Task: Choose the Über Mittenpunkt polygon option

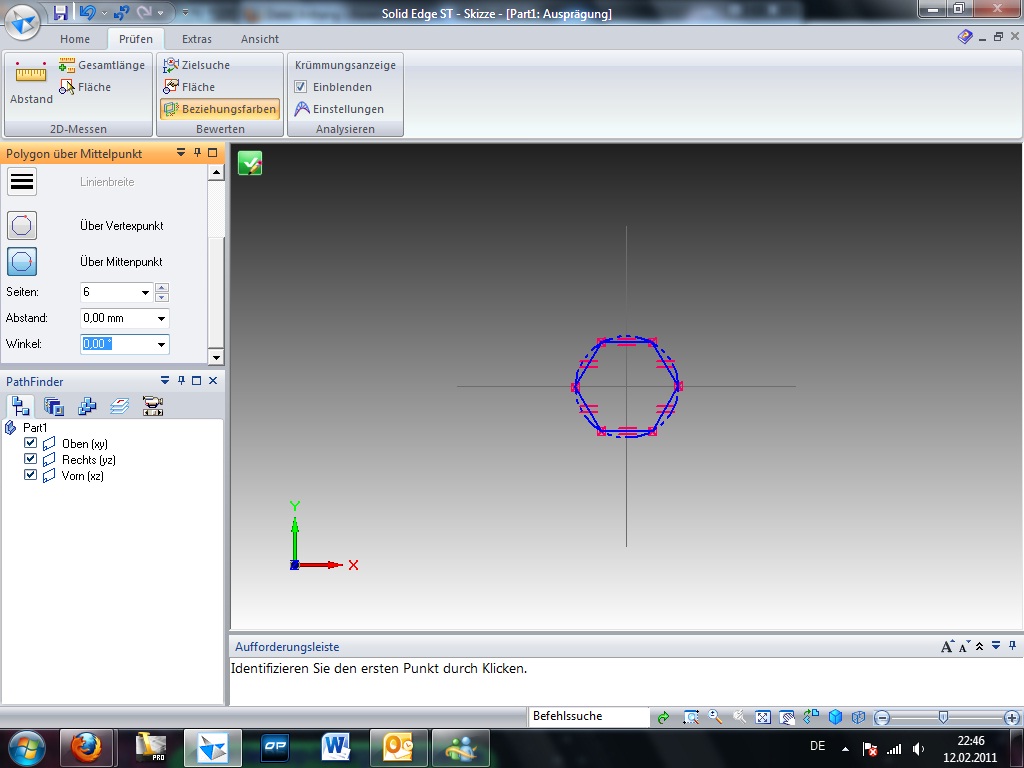Action: (x=22, y=261)
